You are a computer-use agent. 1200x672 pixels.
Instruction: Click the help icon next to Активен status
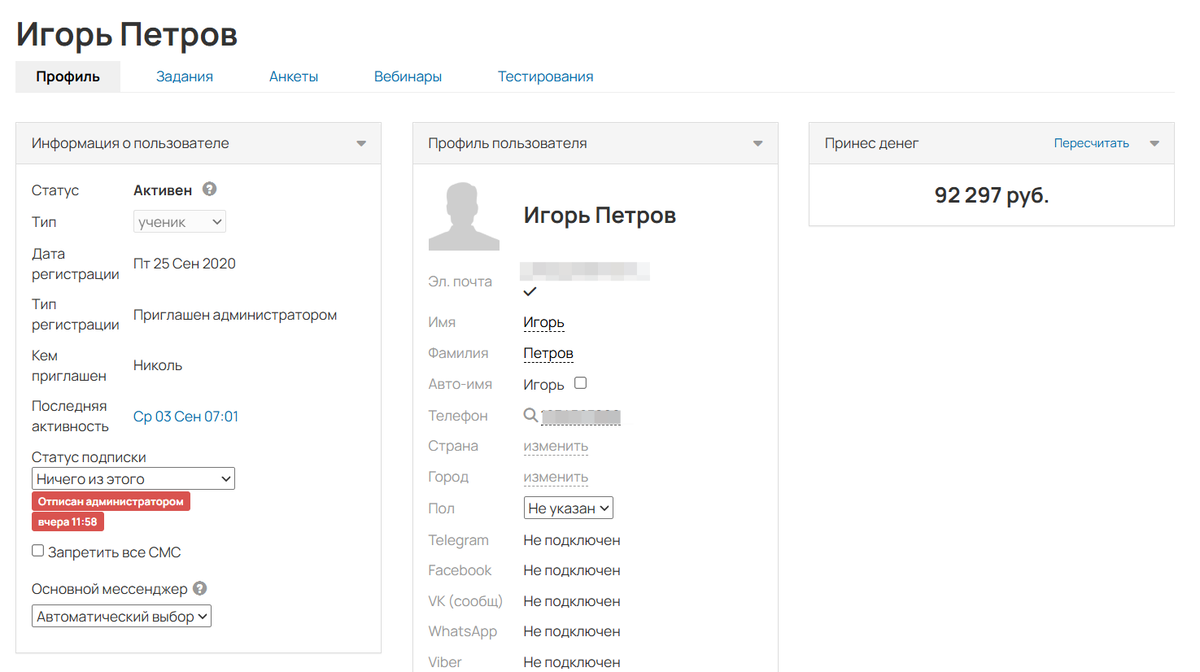click(209, 189)
